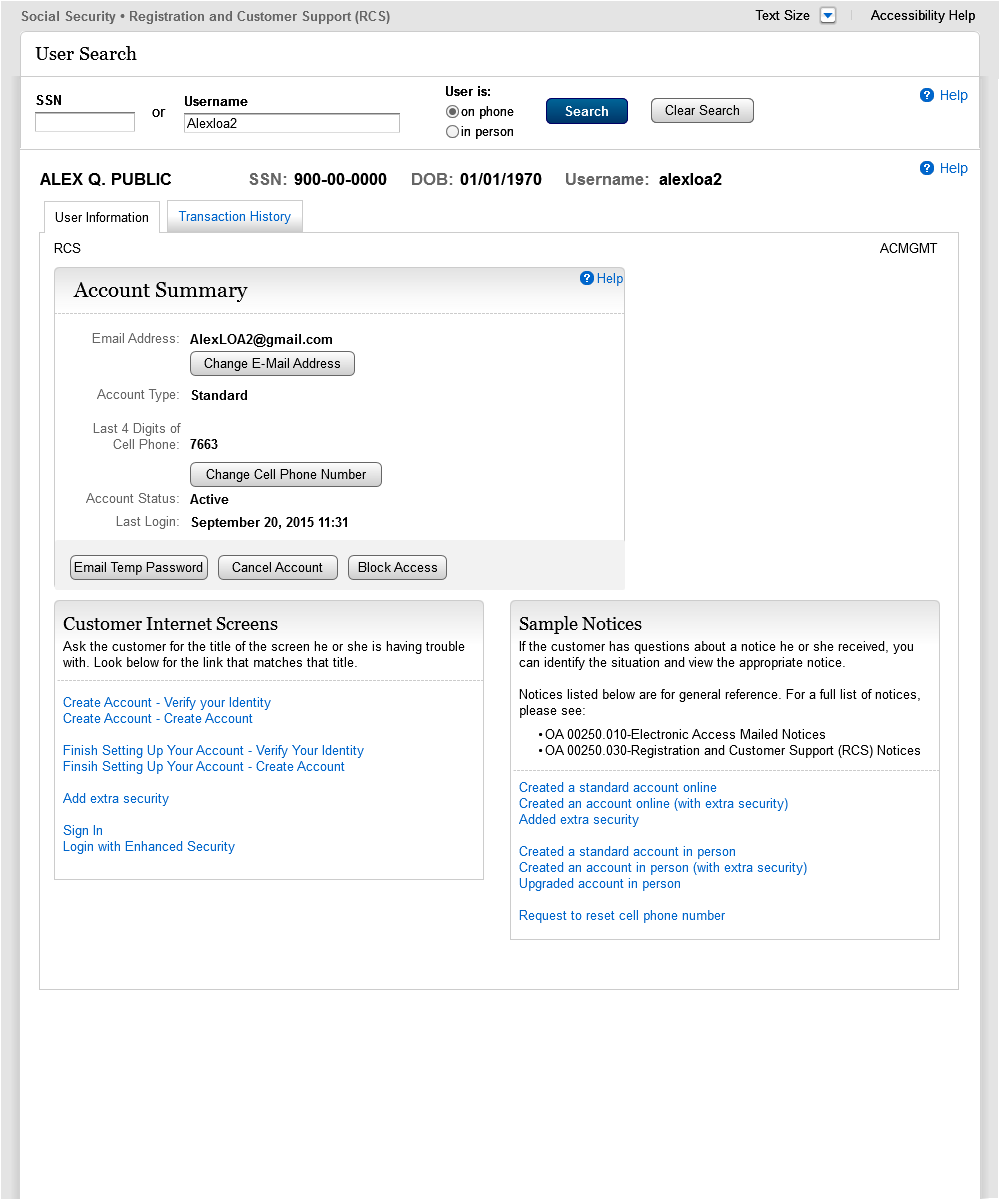Open 'Created a standard account in person' notice

(x=627, y=851)
